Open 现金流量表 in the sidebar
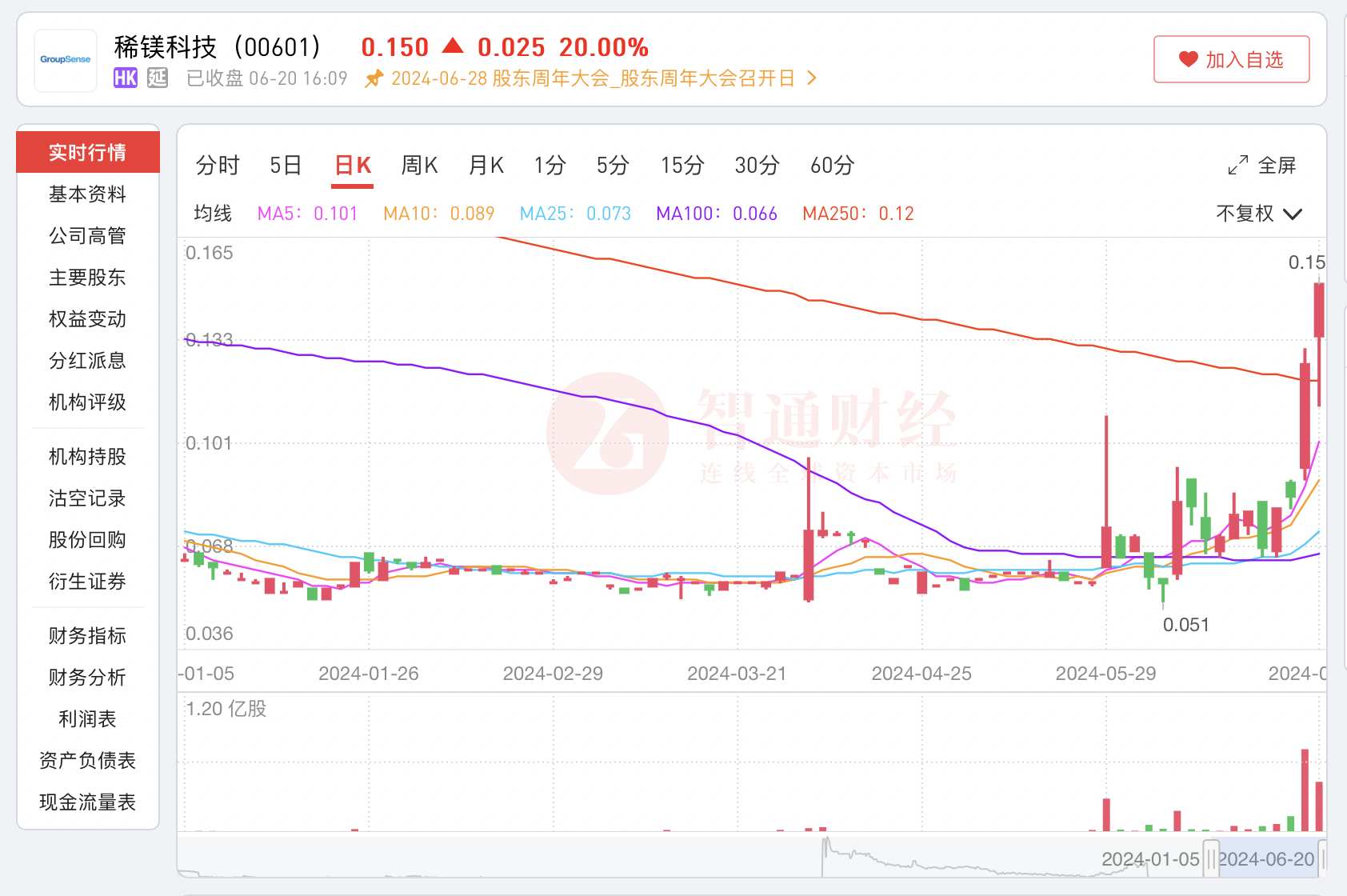1347x896 pixels. click(x=88, y=802)
